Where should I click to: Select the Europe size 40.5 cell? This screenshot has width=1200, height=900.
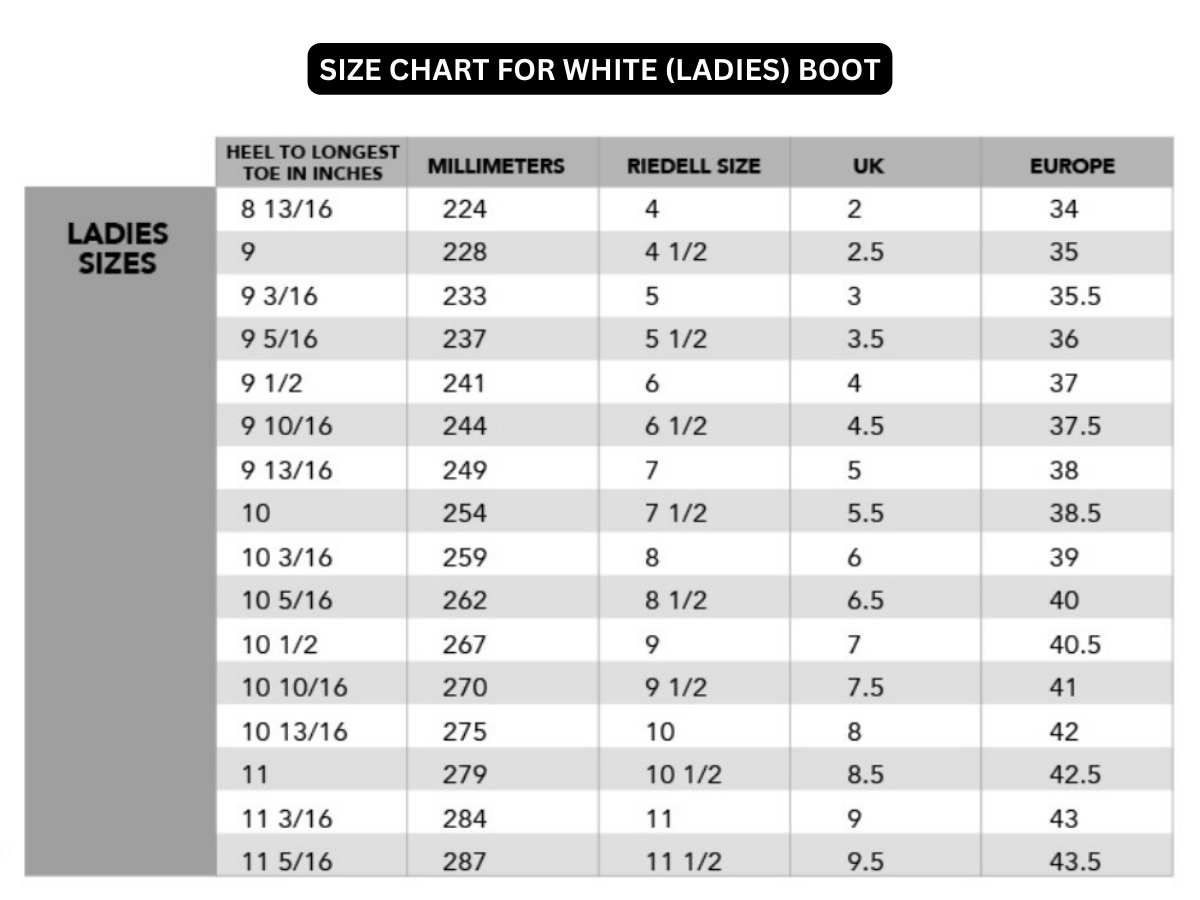click(1074, 645)
